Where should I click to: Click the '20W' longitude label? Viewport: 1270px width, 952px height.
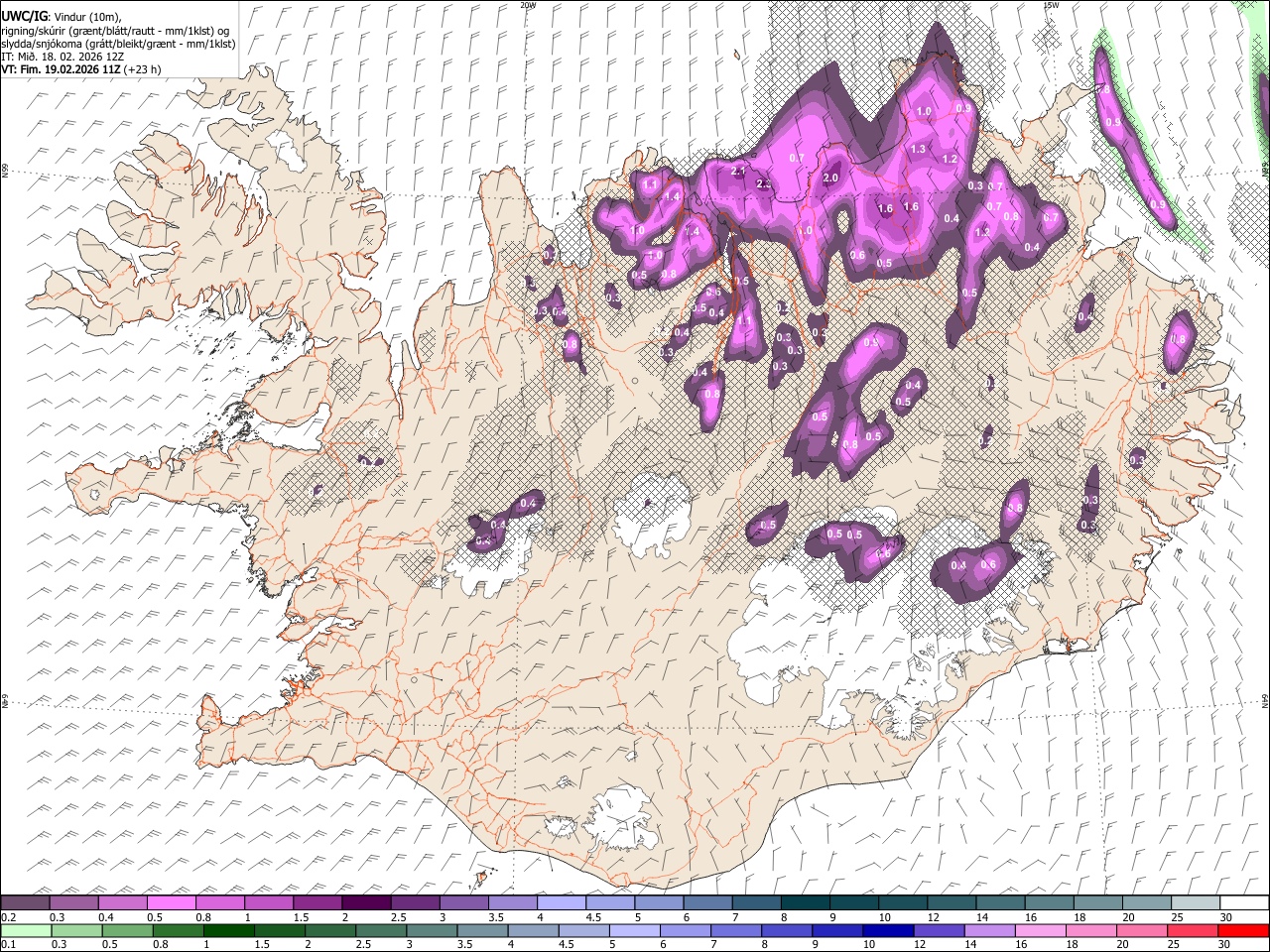528,5
